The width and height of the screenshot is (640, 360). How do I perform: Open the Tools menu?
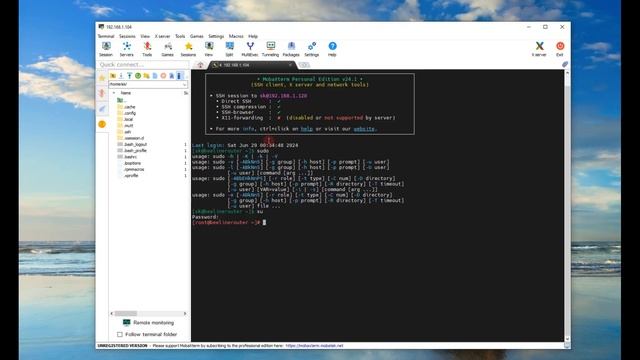tap(180, 36)
